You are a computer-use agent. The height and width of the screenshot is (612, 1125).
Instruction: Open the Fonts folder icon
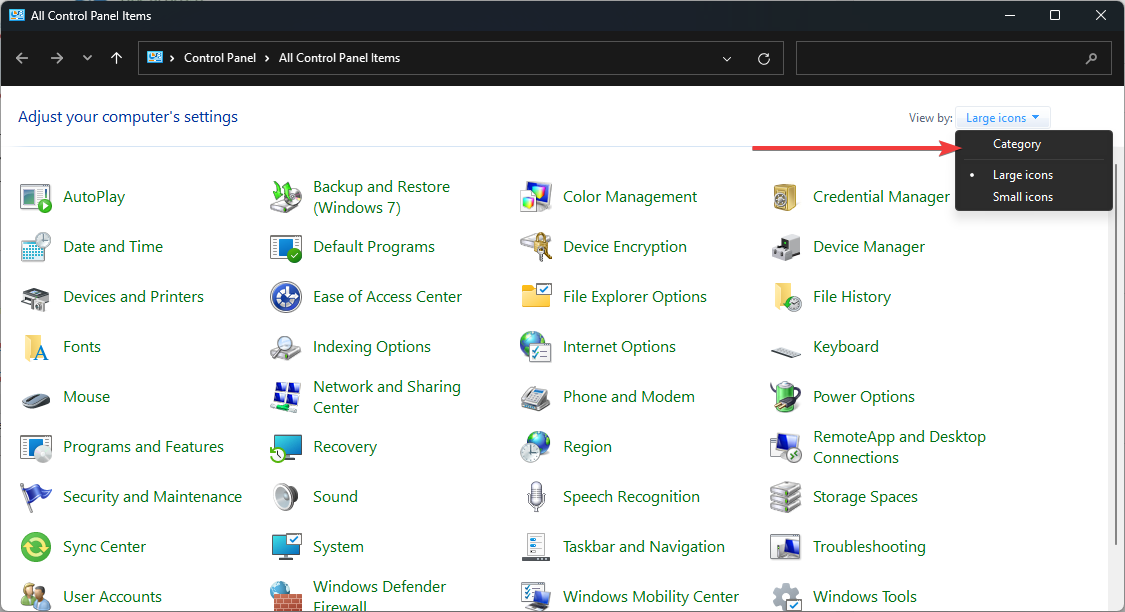pyautogui.click(x=36, y=347)
